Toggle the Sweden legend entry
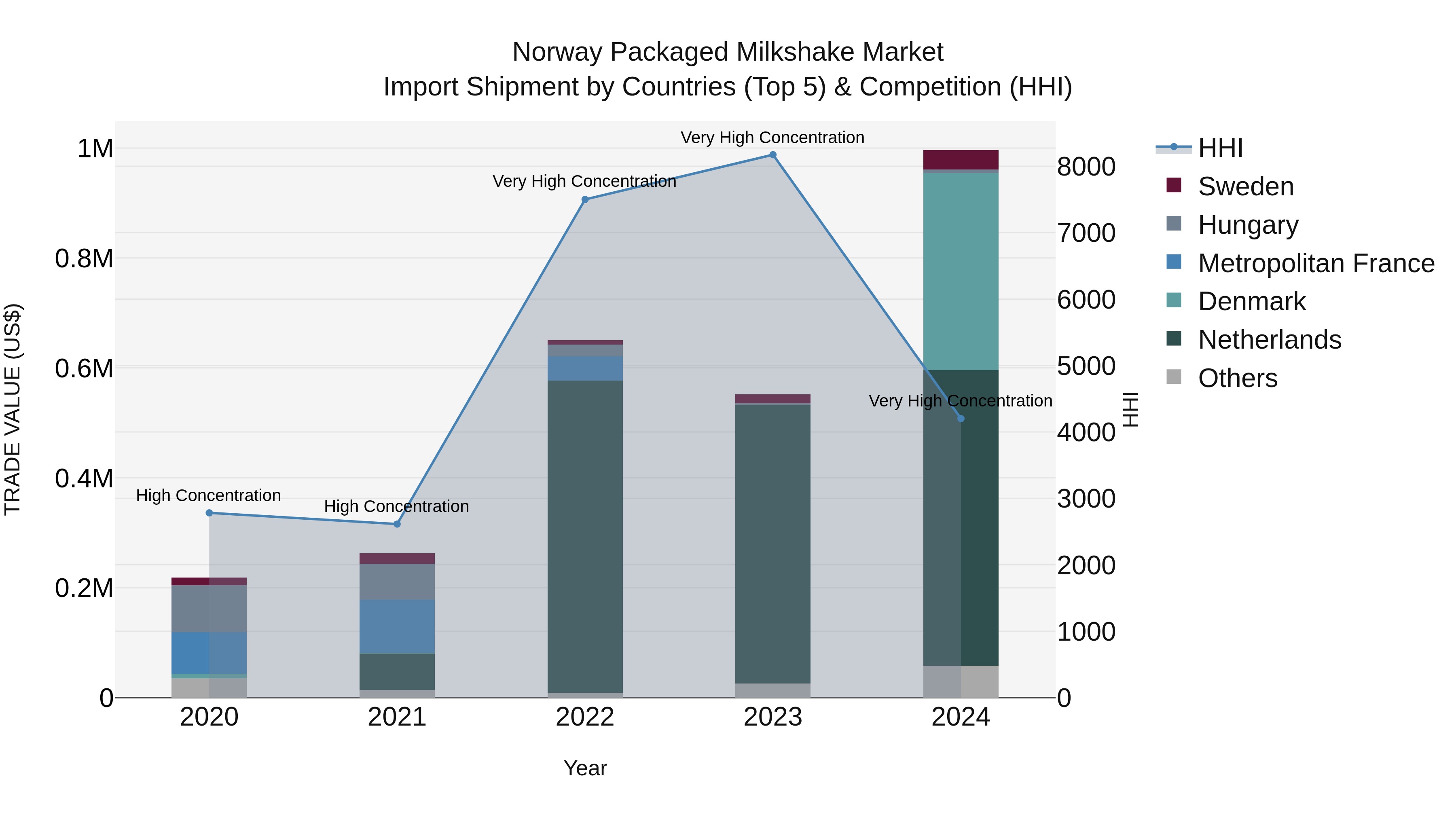 [1230, 186]
